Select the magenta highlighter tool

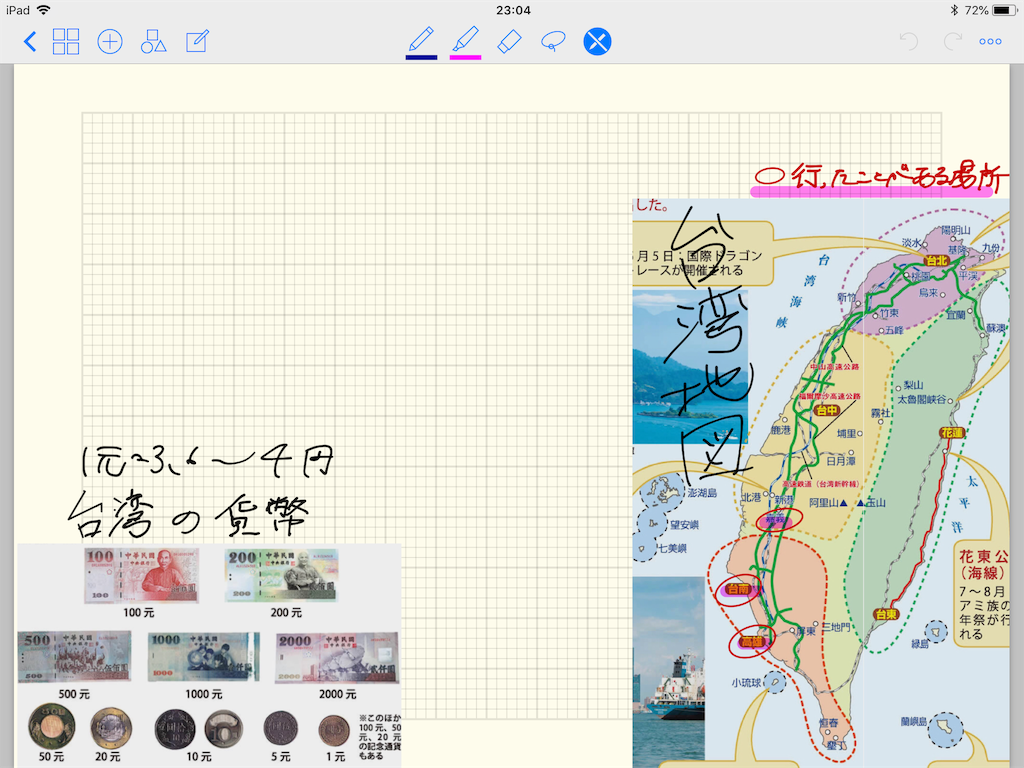point(466,40)
